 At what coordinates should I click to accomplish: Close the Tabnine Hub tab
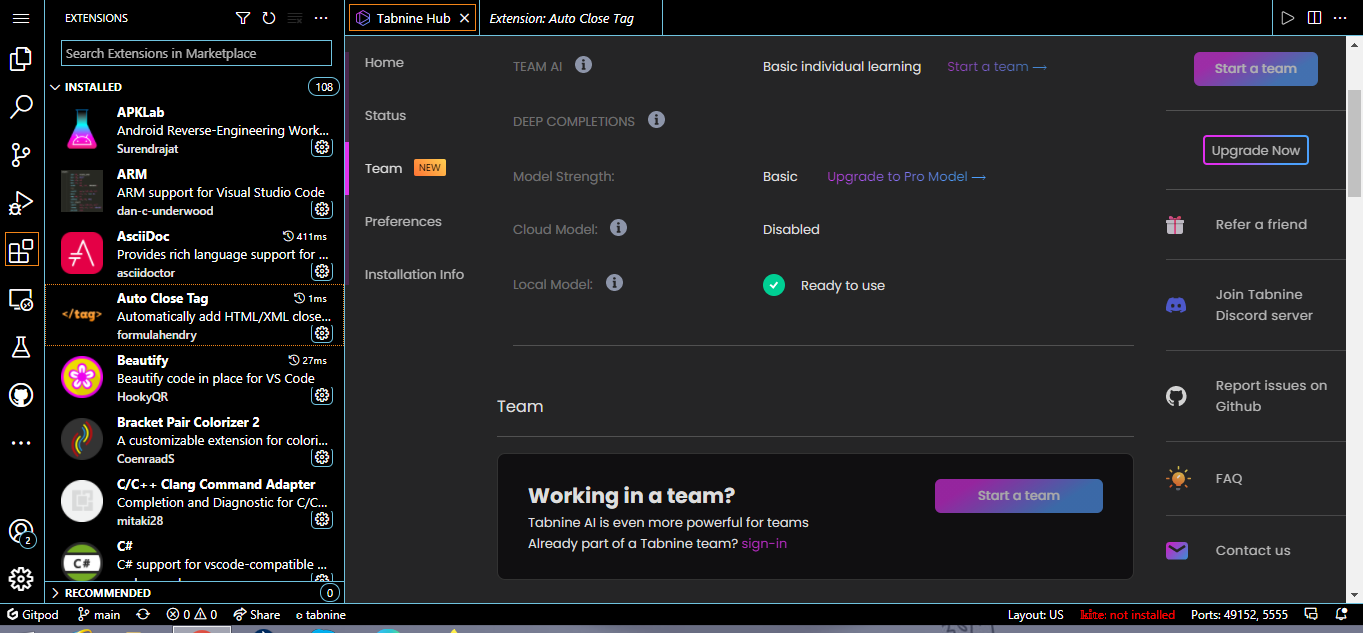coord(464,18)
